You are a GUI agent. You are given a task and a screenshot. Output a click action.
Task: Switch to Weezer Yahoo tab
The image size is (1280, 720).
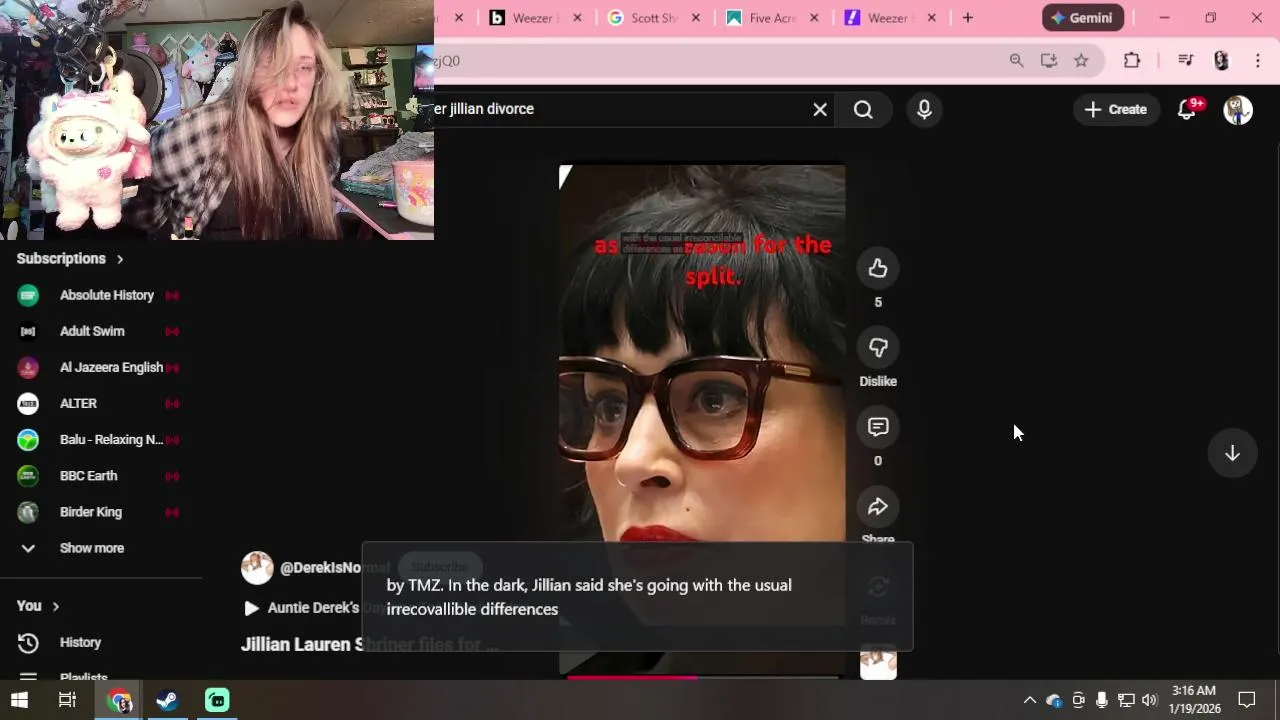889,18
